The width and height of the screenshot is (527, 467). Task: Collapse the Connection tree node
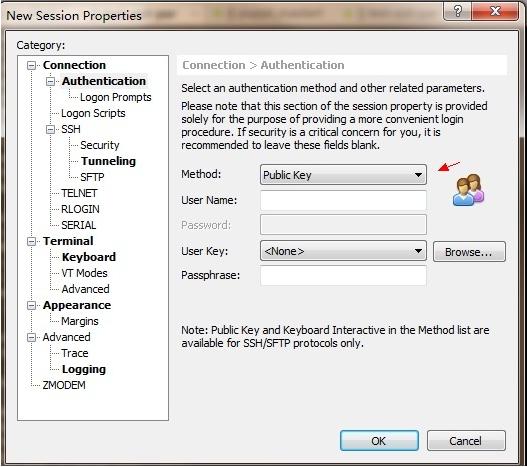[31, 65]
